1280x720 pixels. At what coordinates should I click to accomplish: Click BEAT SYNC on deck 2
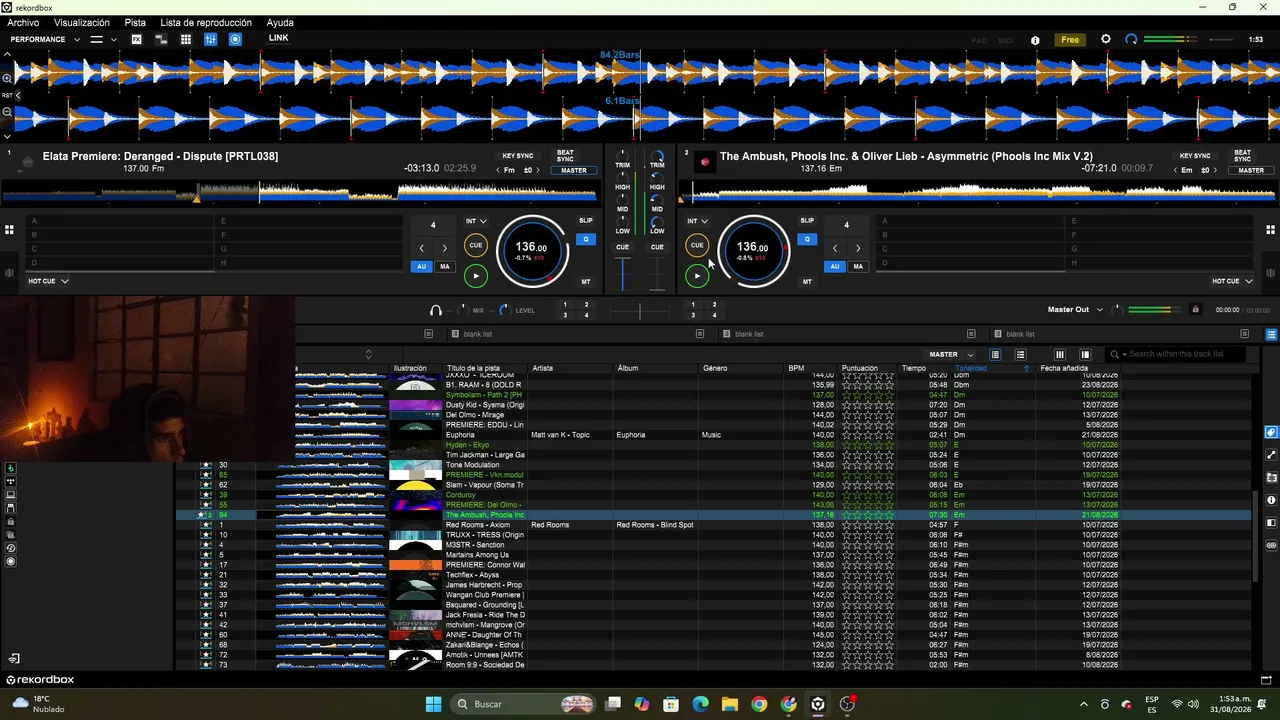(1242, 156)
